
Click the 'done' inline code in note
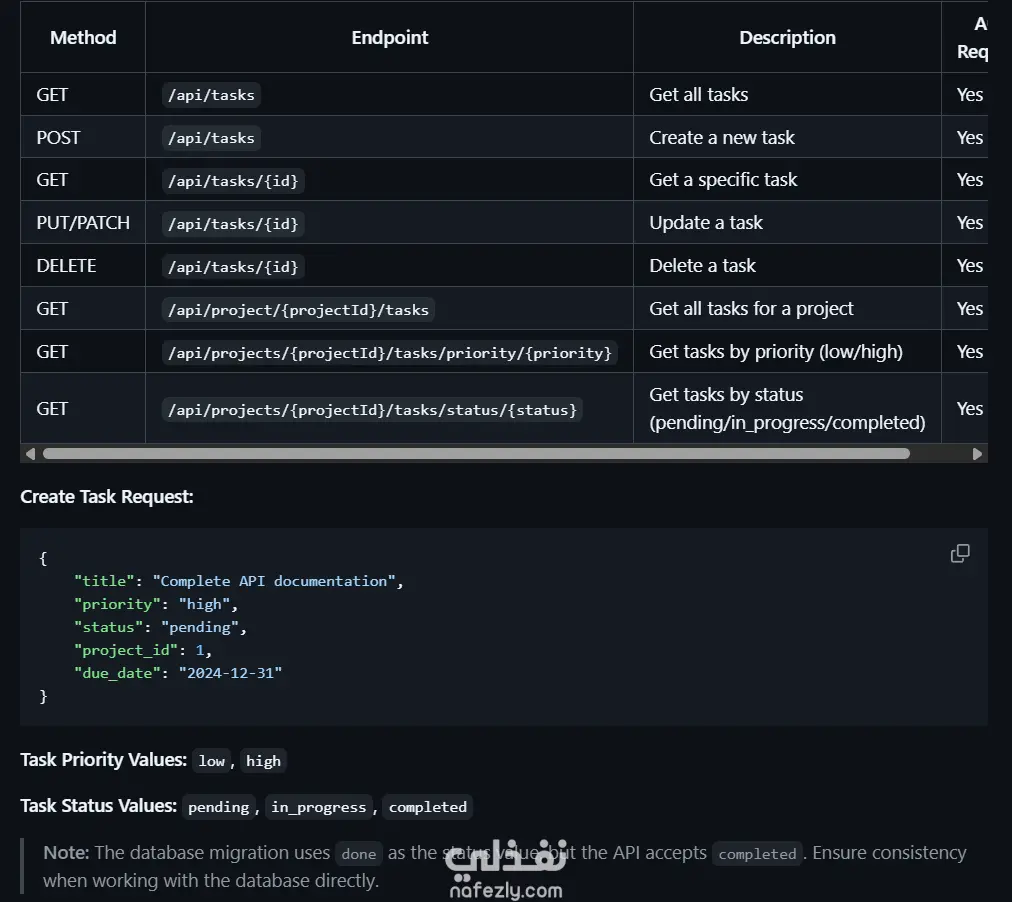[x=358, y=854]
